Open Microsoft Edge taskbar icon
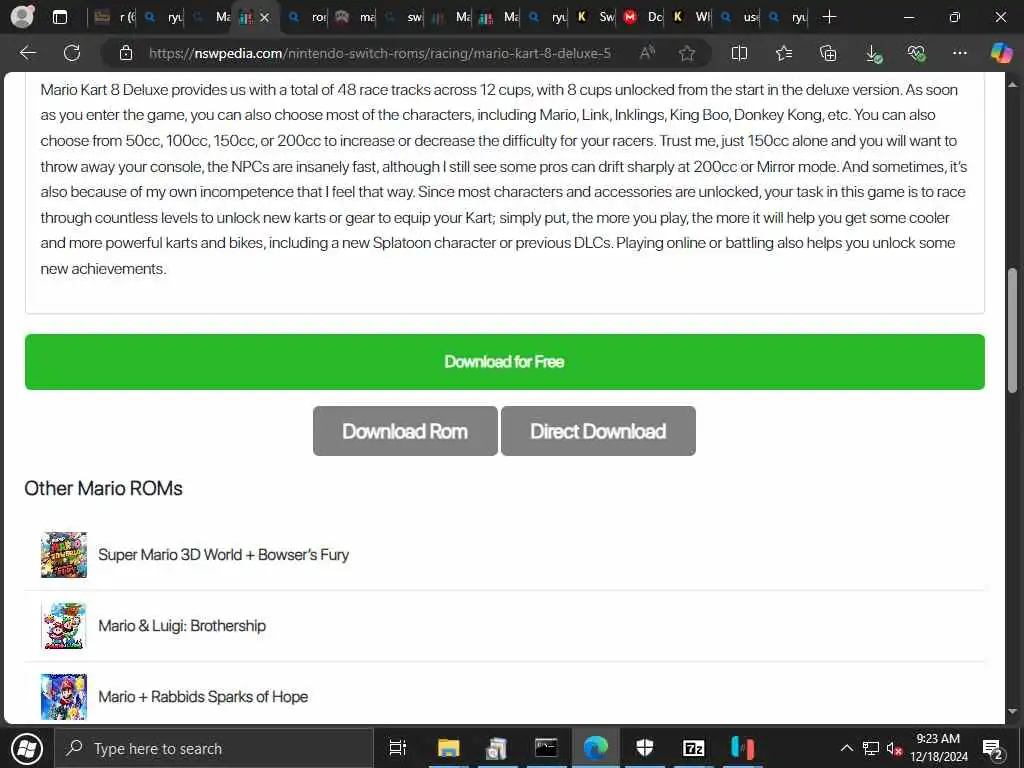 point(595,748)
